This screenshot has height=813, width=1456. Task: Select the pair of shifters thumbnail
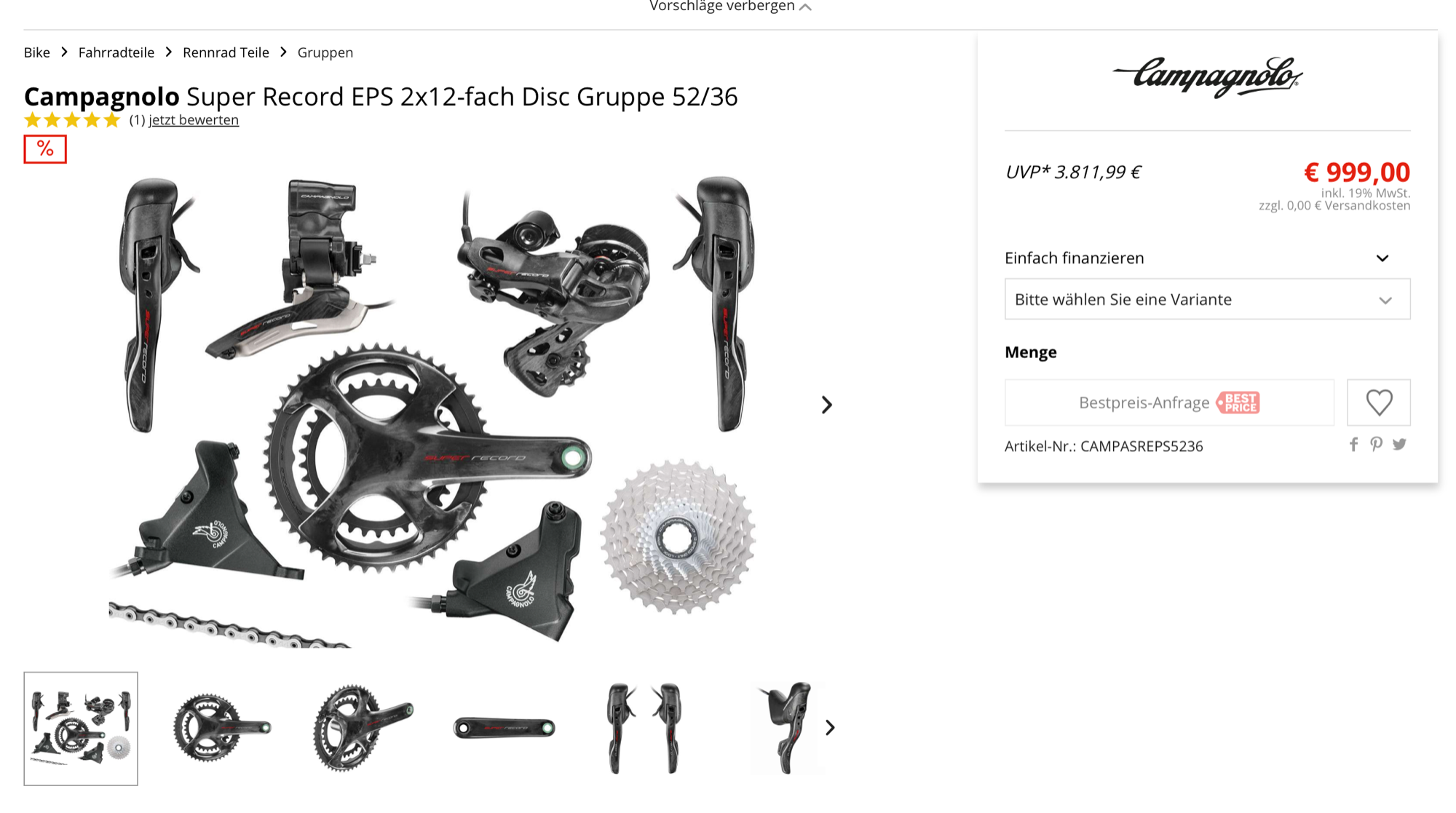tap(644, 728)
